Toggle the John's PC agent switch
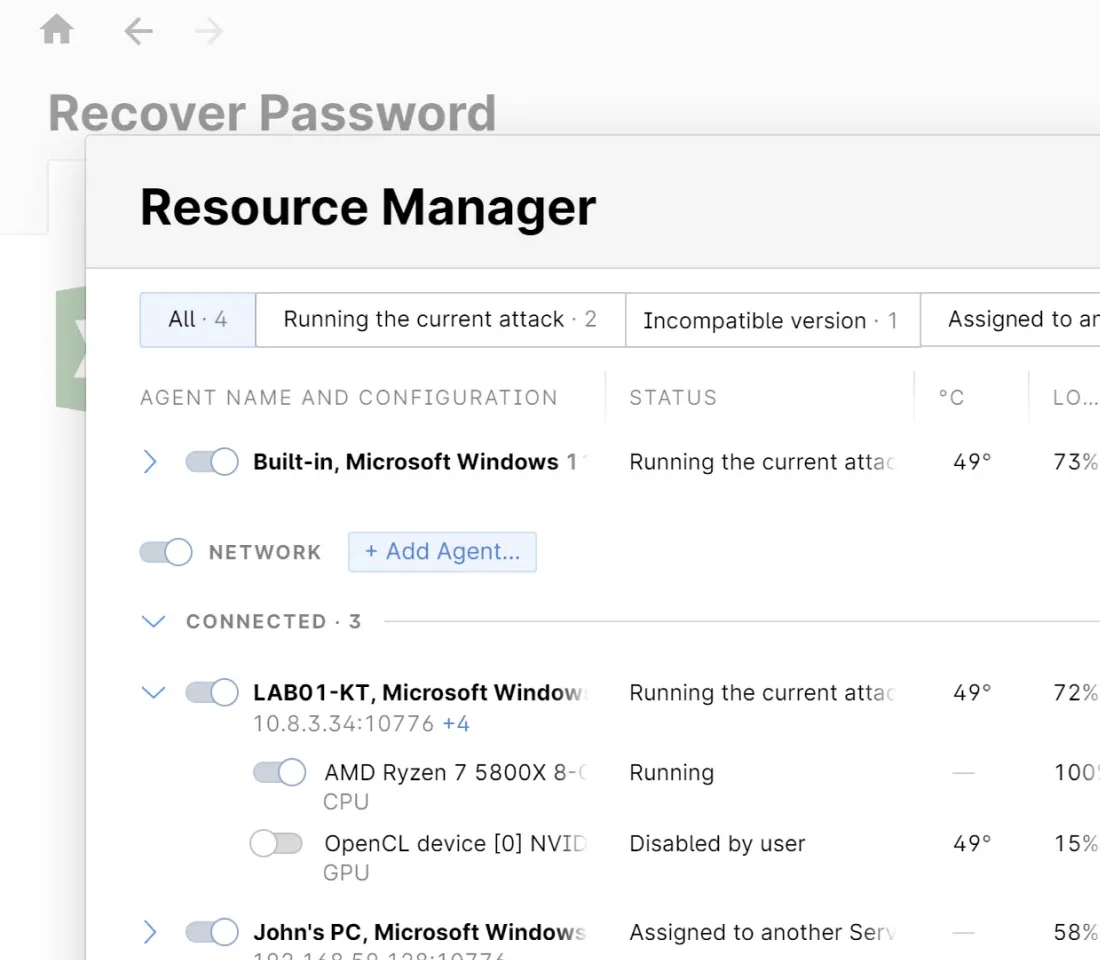The width and height of the screenshot is (1100, 960). coord(212,932)
